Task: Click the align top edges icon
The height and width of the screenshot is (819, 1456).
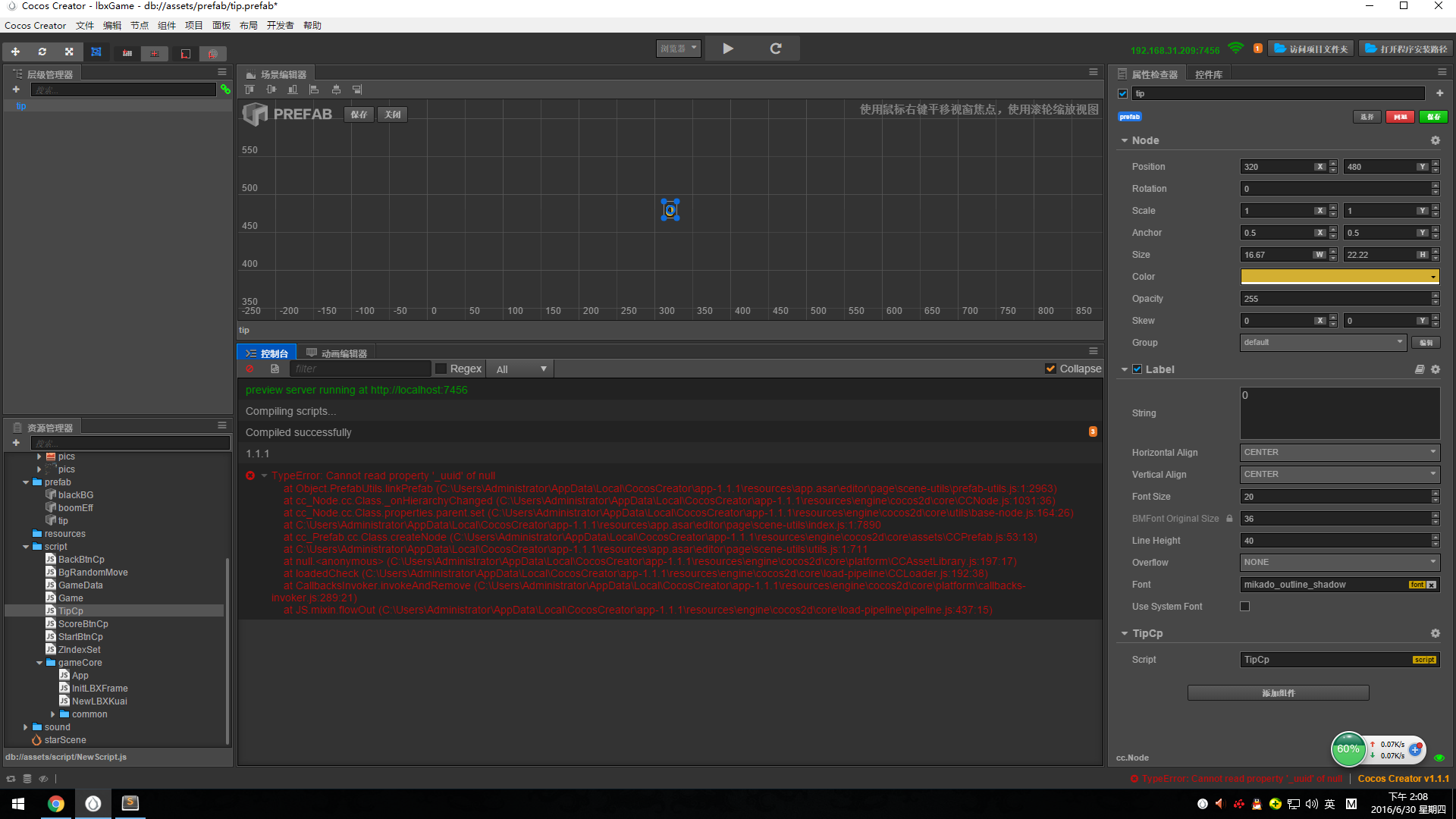Action: (x=249, y=89)
